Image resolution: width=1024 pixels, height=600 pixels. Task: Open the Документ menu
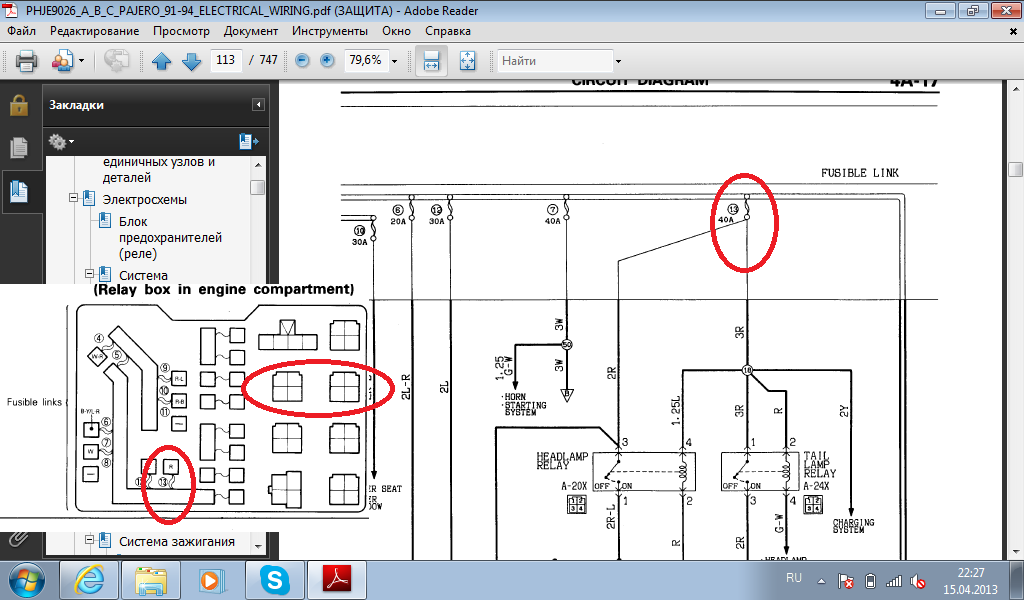point(251,31)
